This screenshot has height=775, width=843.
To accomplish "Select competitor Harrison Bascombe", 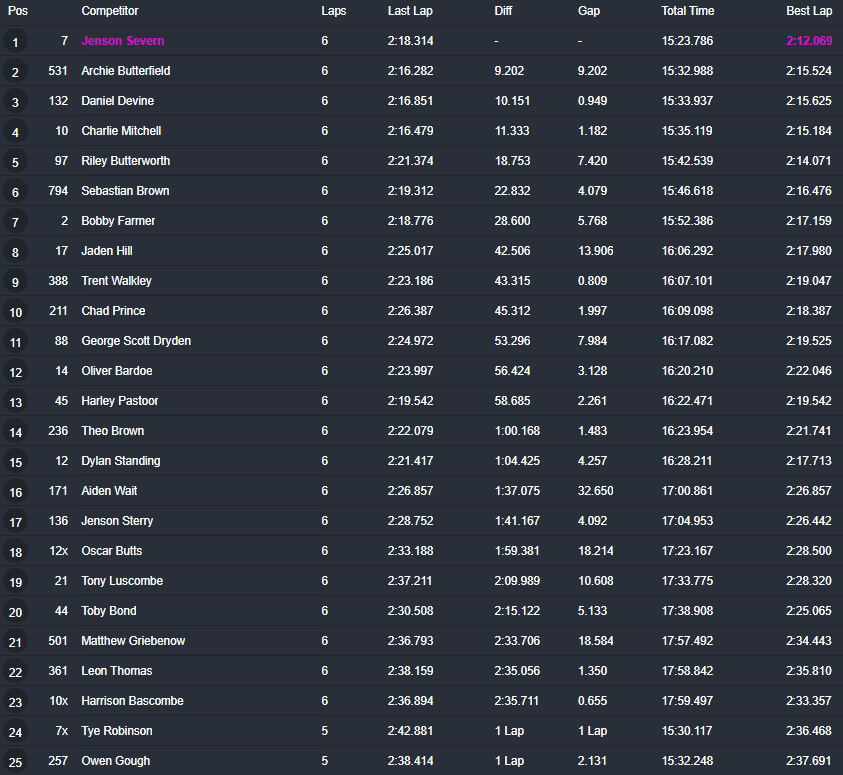I will tap(132, 701).
